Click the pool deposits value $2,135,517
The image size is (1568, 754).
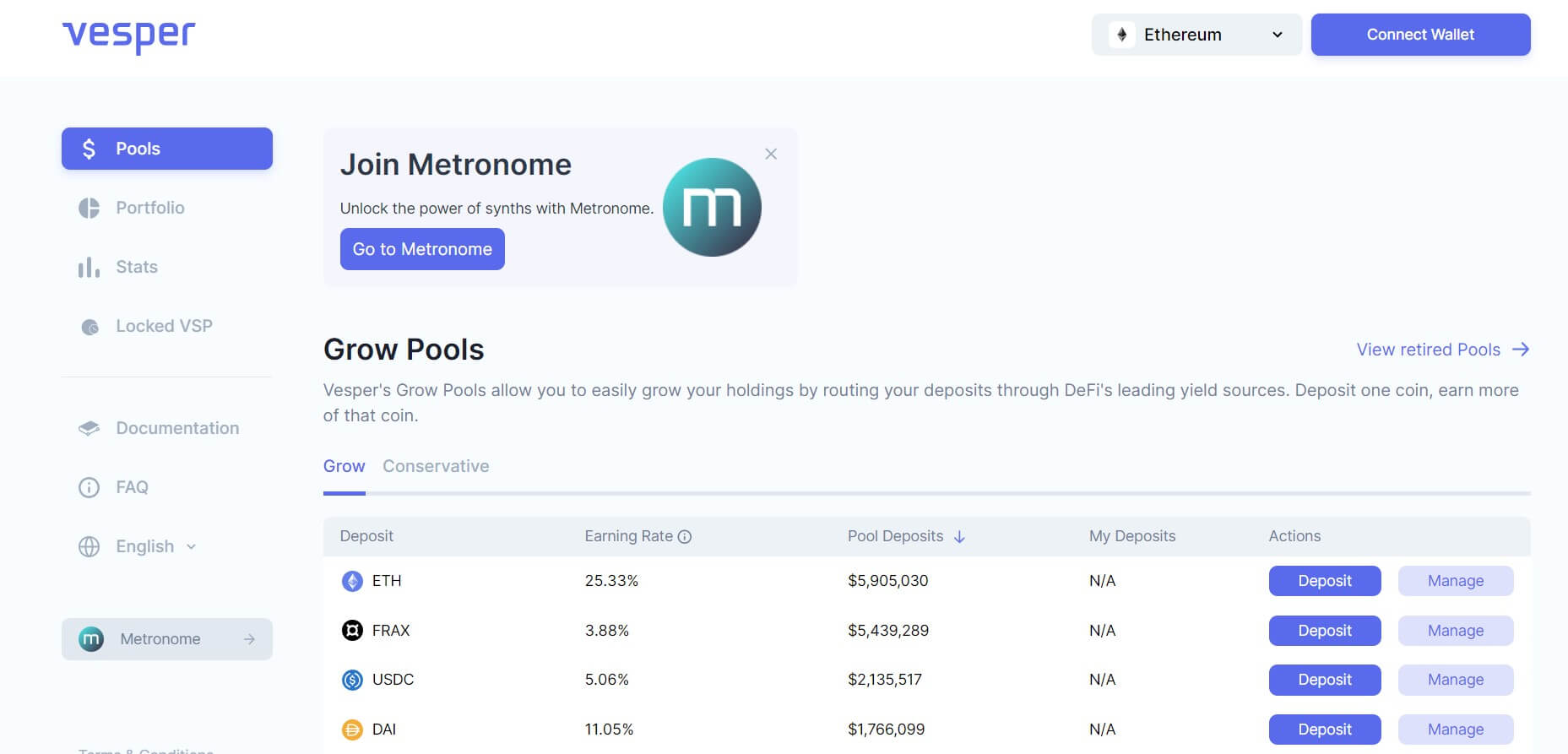(885, 680)
